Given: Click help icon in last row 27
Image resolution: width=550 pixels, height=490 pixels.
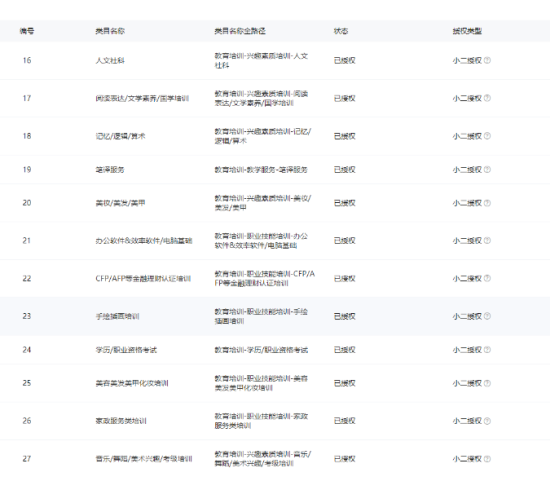Looking at the screenshot, I should pyautogui.click(x=487, y=459).
